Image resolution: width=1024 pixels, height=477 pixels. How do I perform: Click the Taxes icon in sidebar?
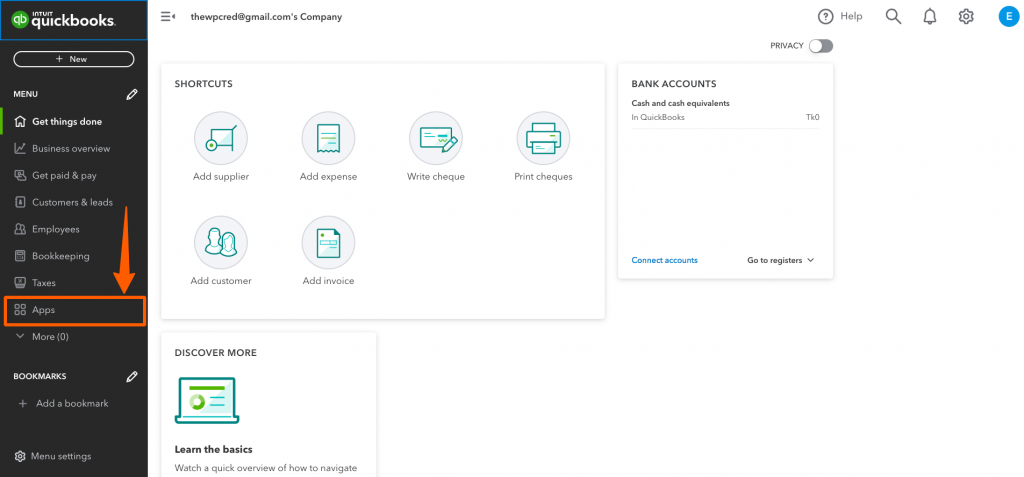pos(20,283)
